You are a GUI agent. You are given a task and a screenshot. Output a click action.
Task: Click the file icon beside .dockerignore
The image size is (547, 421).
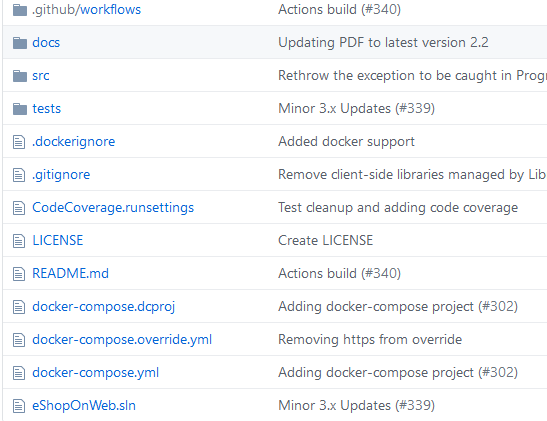tap(19, 142)
